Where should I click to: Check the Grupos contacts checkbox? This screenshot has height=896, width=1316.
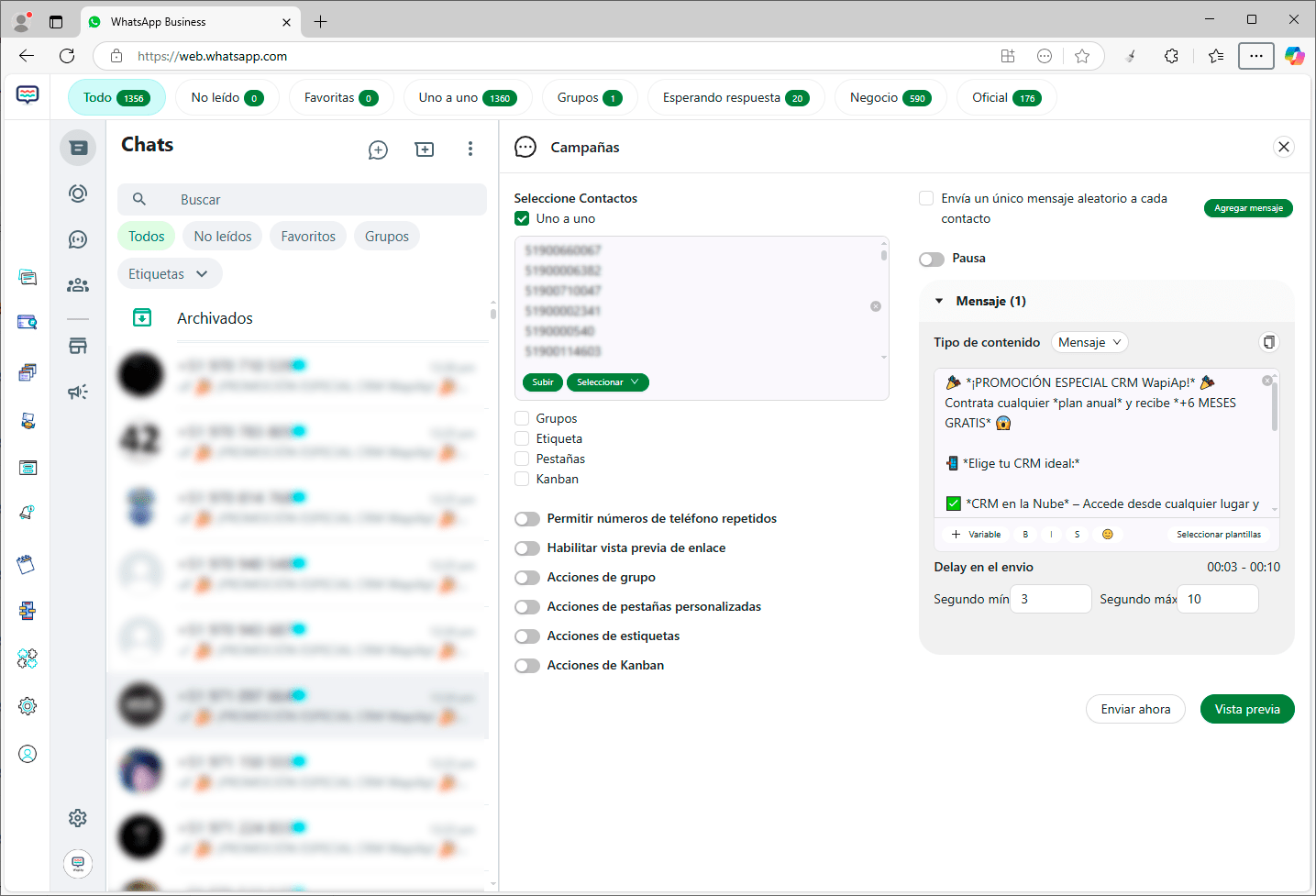pos(522,418)
